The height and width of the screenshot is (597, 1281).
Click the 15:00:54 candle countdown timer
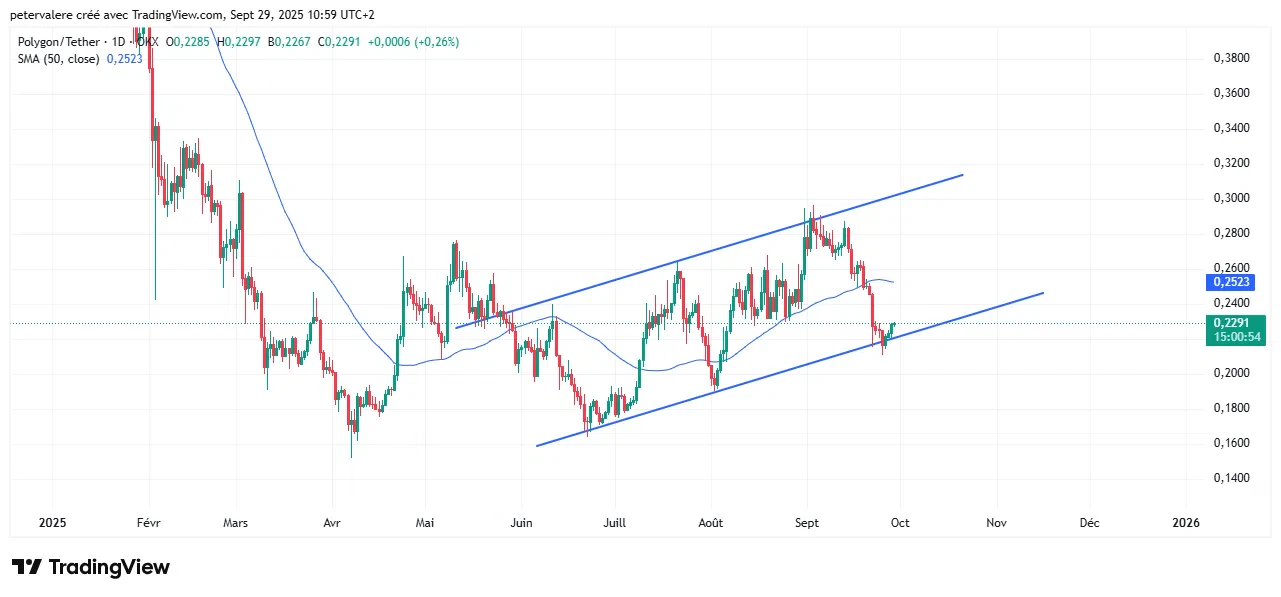pyautogui.click(x=1238, y=338)
